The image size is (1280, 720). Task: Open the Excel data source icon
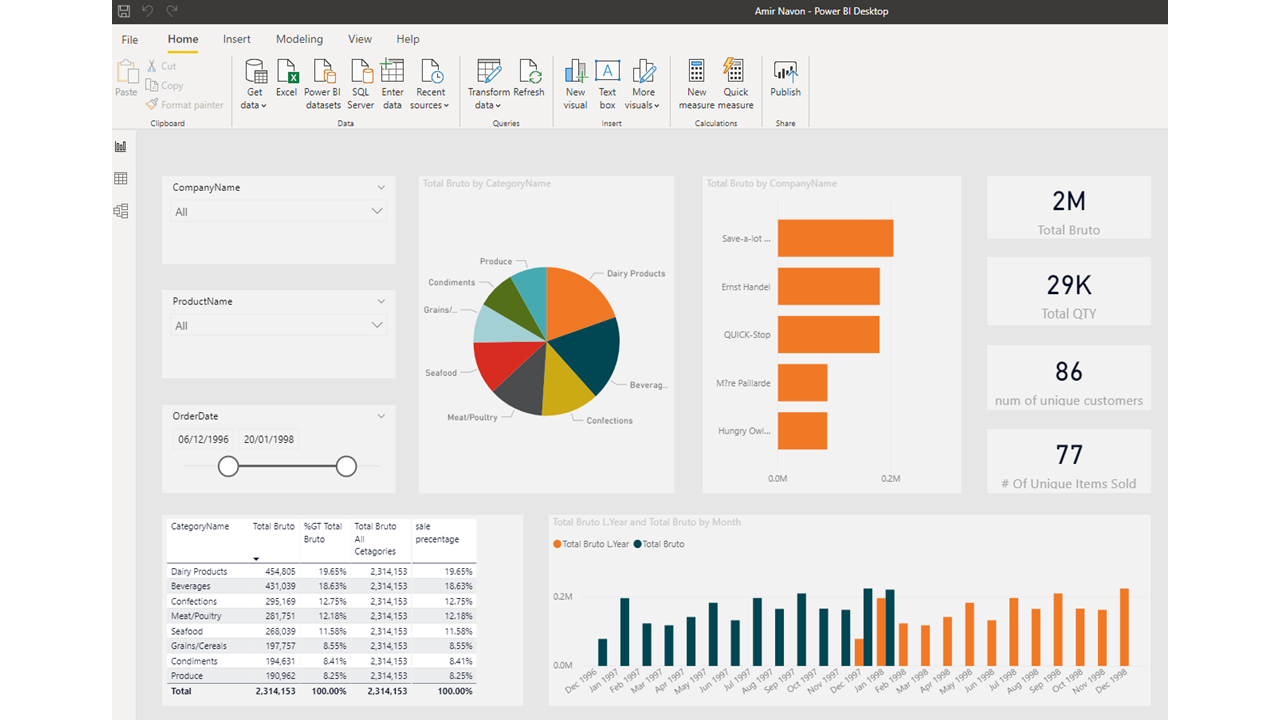pos(287,72)
